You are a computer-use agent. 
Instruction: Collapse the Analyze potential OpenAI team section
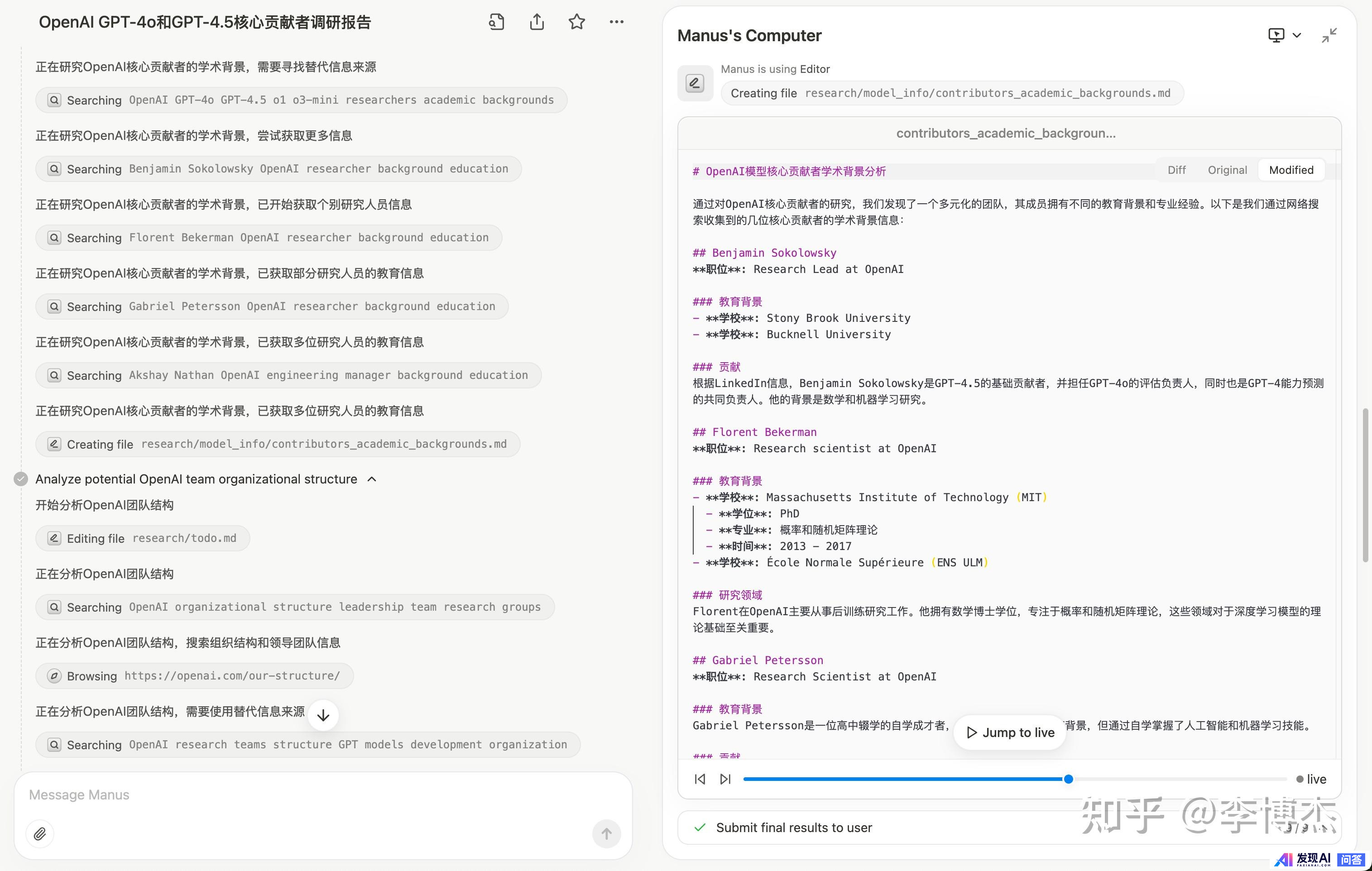(x=372, y=479)
